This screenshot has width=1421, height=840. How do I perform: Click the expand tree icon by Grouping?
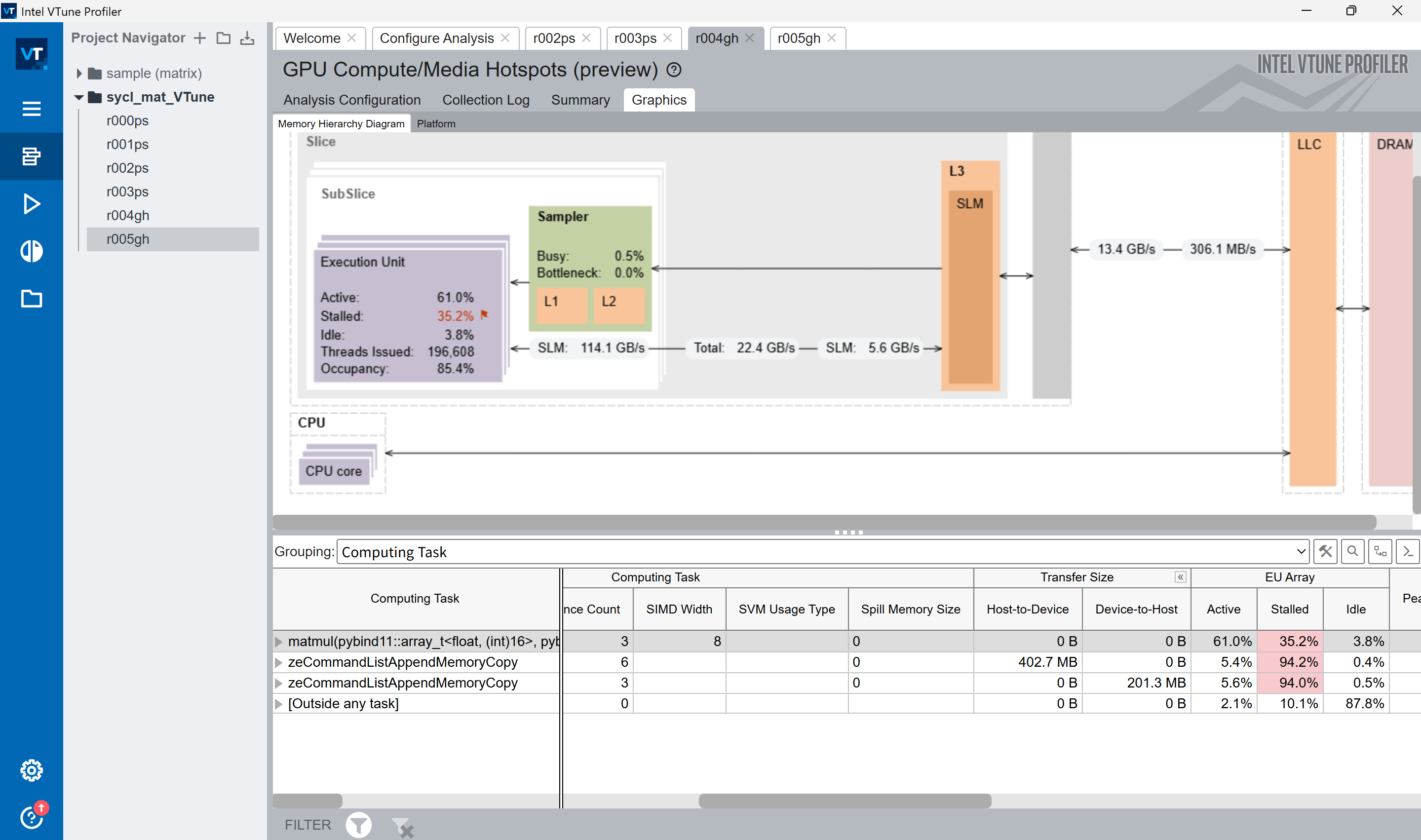coord(1380,551)
